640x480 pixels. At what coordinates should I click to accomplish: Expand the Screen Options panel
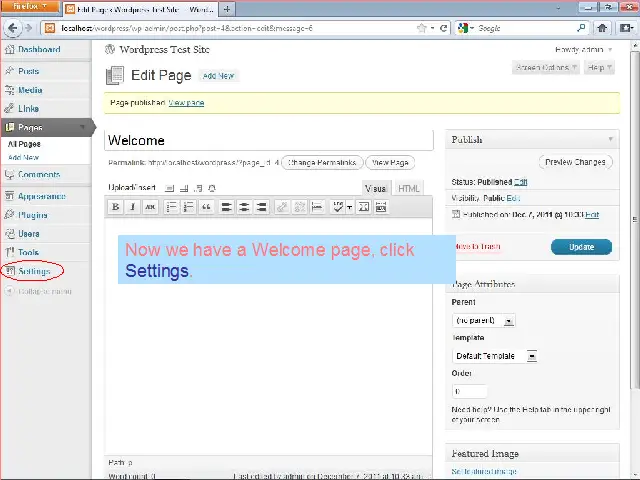point(546,68)
